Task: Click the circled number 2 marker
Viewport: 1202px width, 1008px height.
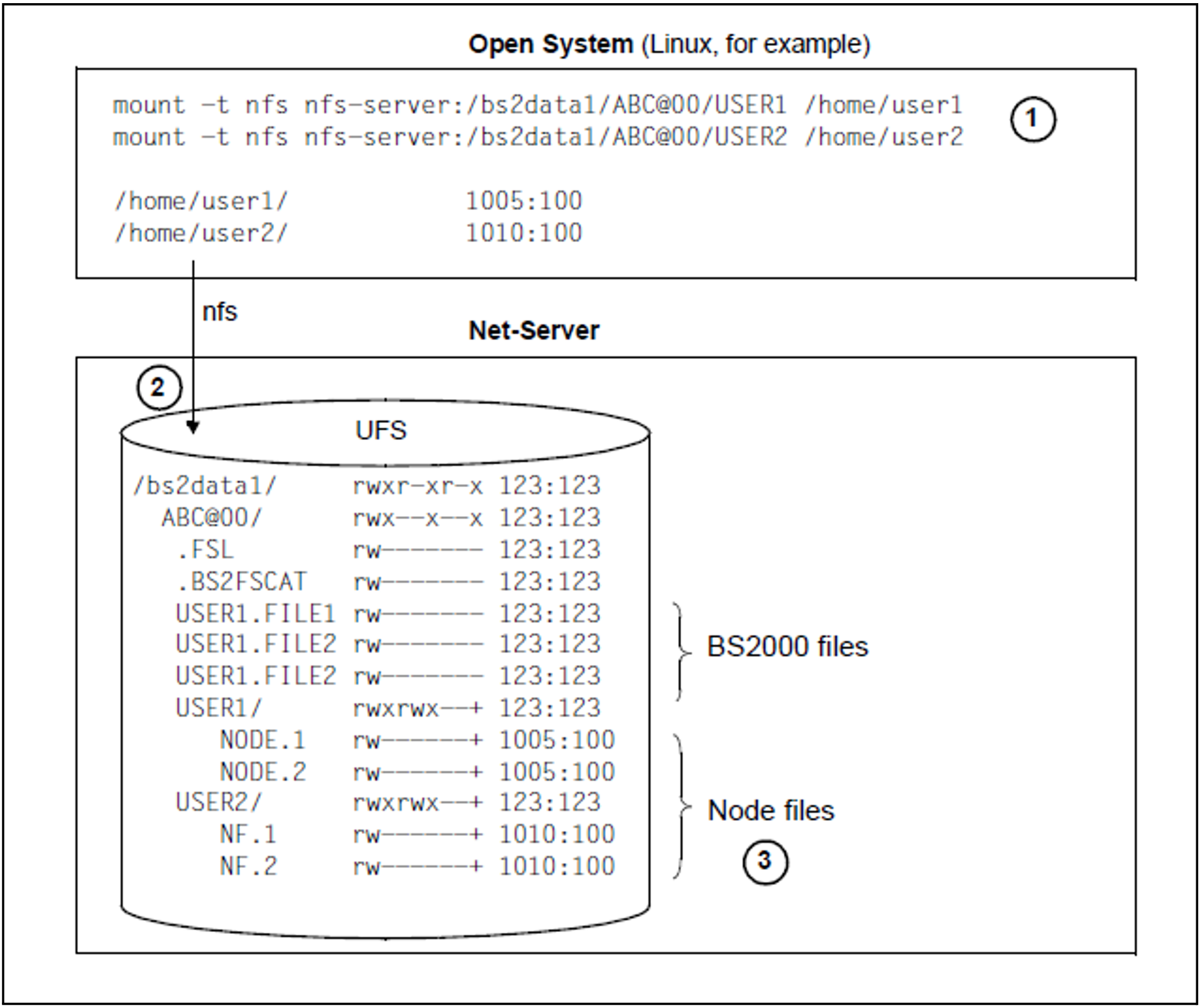Action: point(158,387)
